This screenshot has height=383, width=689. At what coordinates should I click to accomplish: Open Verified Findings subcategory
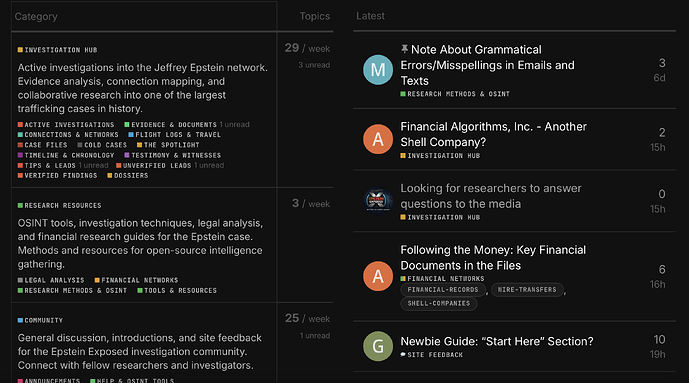coord(58,176)
